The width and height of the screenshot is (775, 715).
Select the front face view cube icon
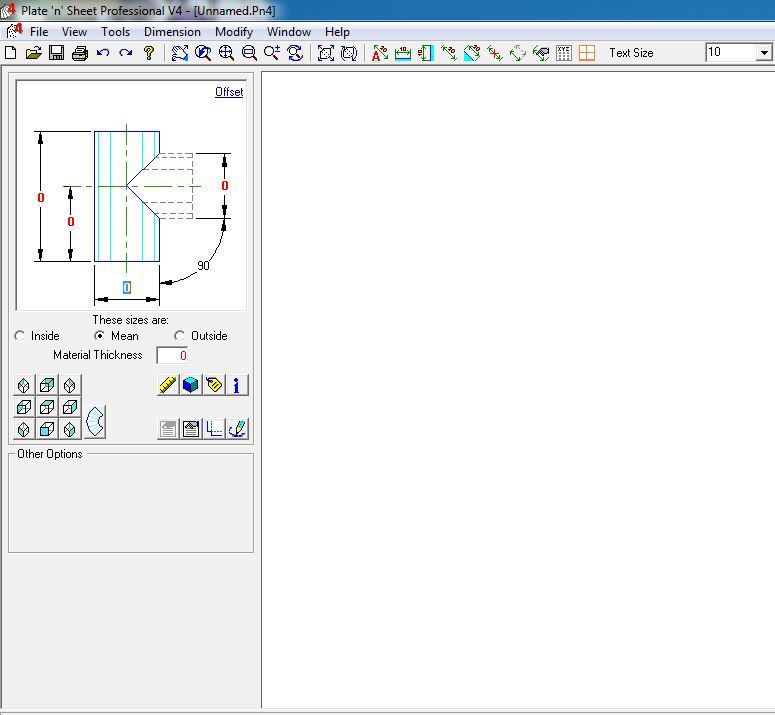[47, 429]
